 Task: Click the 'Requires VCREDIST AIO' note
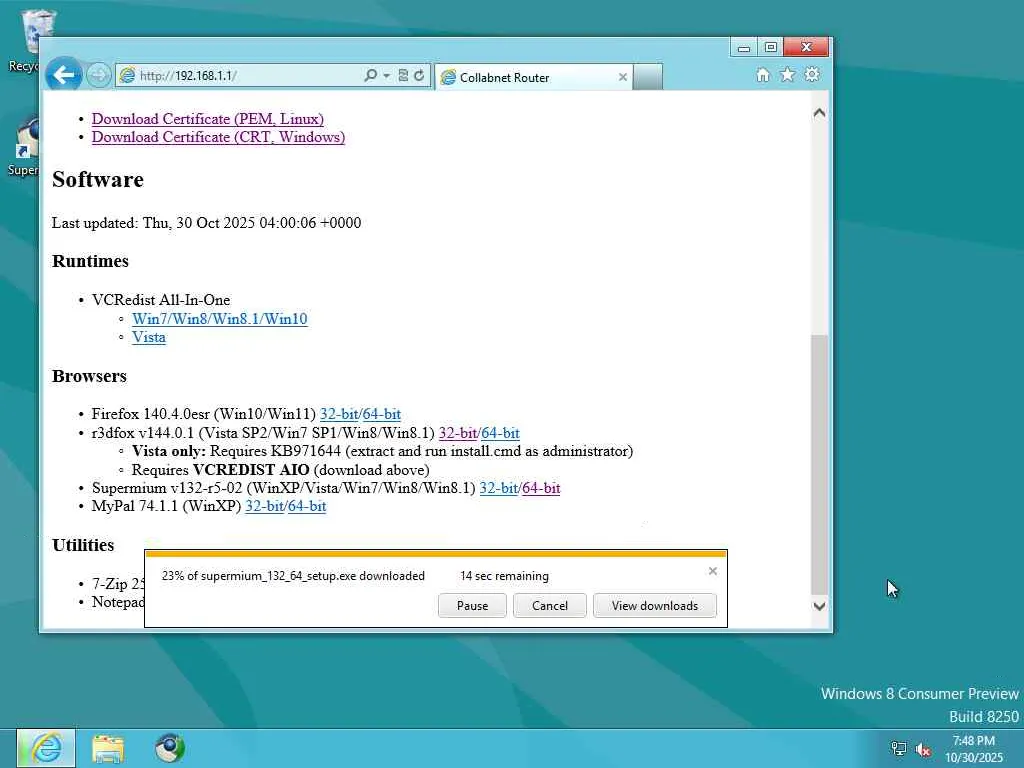[281, 470]
